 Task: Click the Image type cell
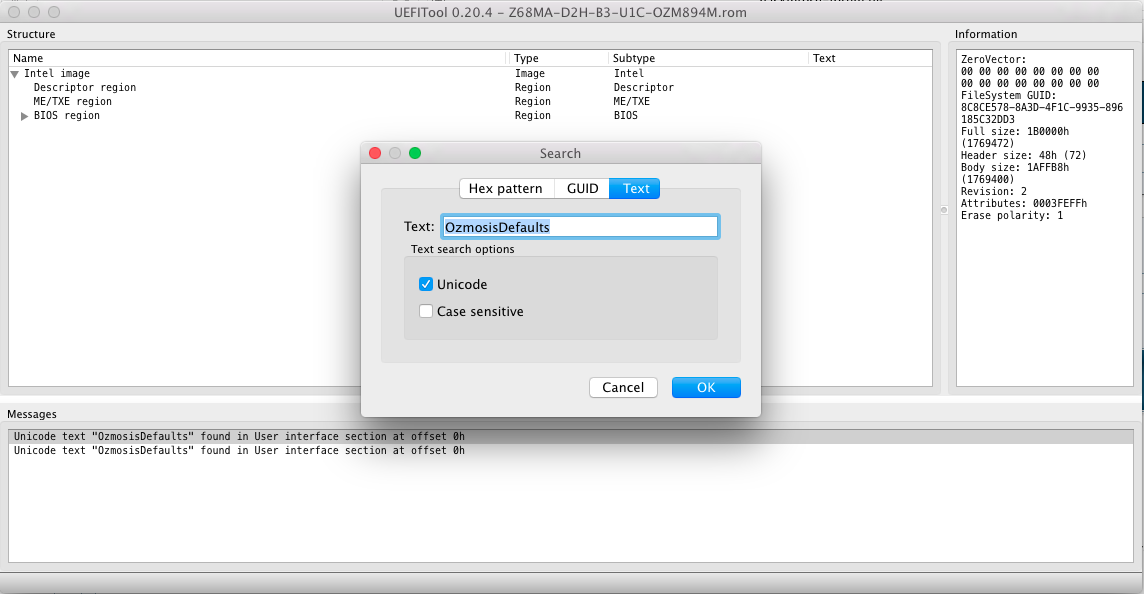pyautogui.click(x=530, y=74)
